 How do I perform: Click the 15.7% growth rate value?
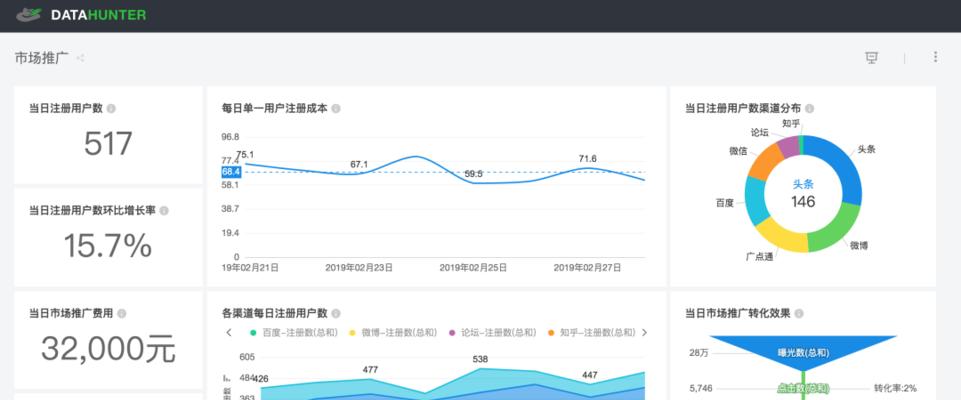(x=108, y=246)
